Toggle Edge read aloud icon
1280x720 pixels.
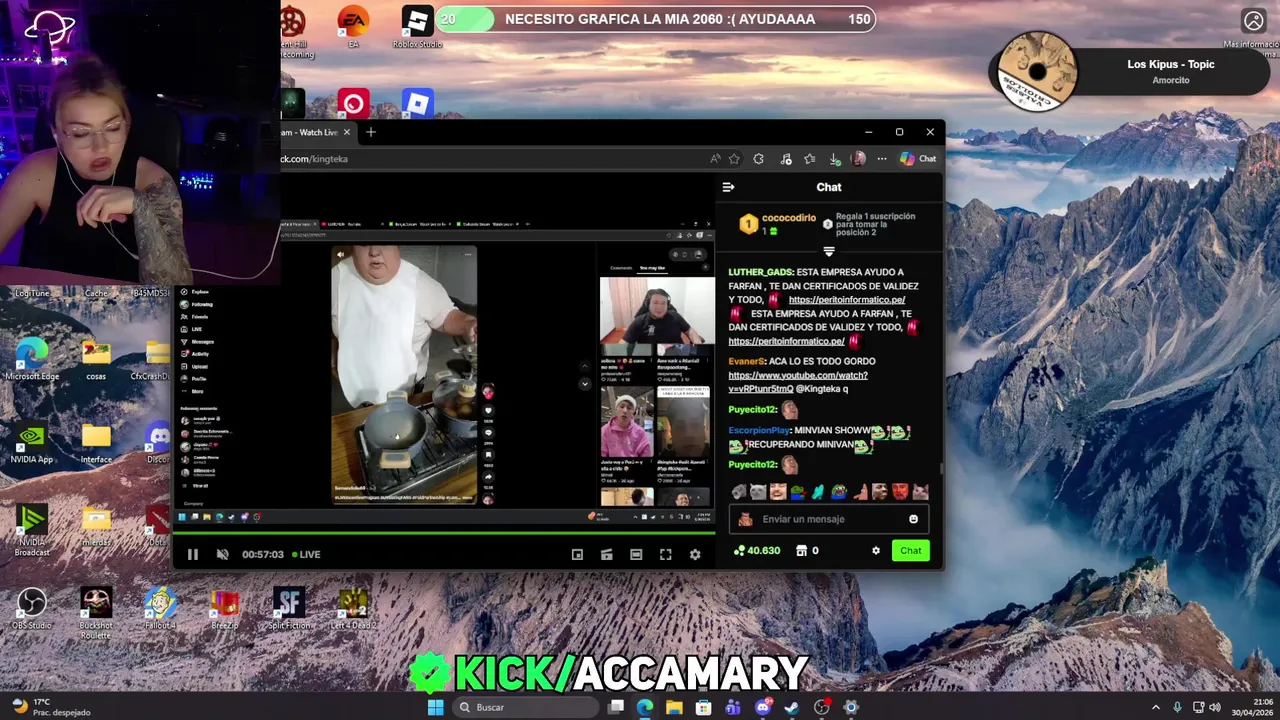tap(715, 159)
